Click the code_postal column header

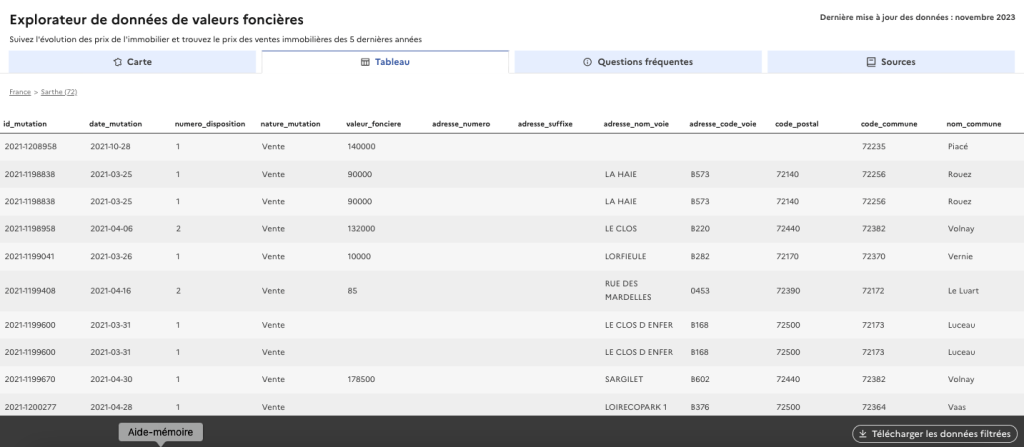coord(797,124)
